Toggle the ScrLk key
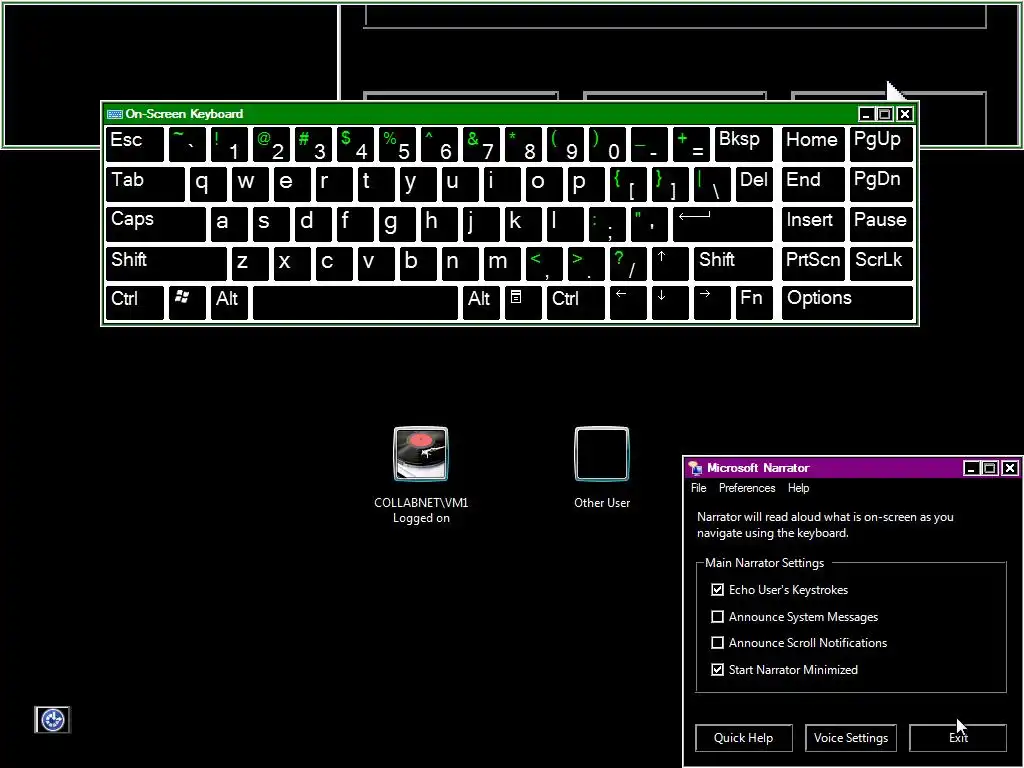This screenshot has width=1024, height=768. 881,263
